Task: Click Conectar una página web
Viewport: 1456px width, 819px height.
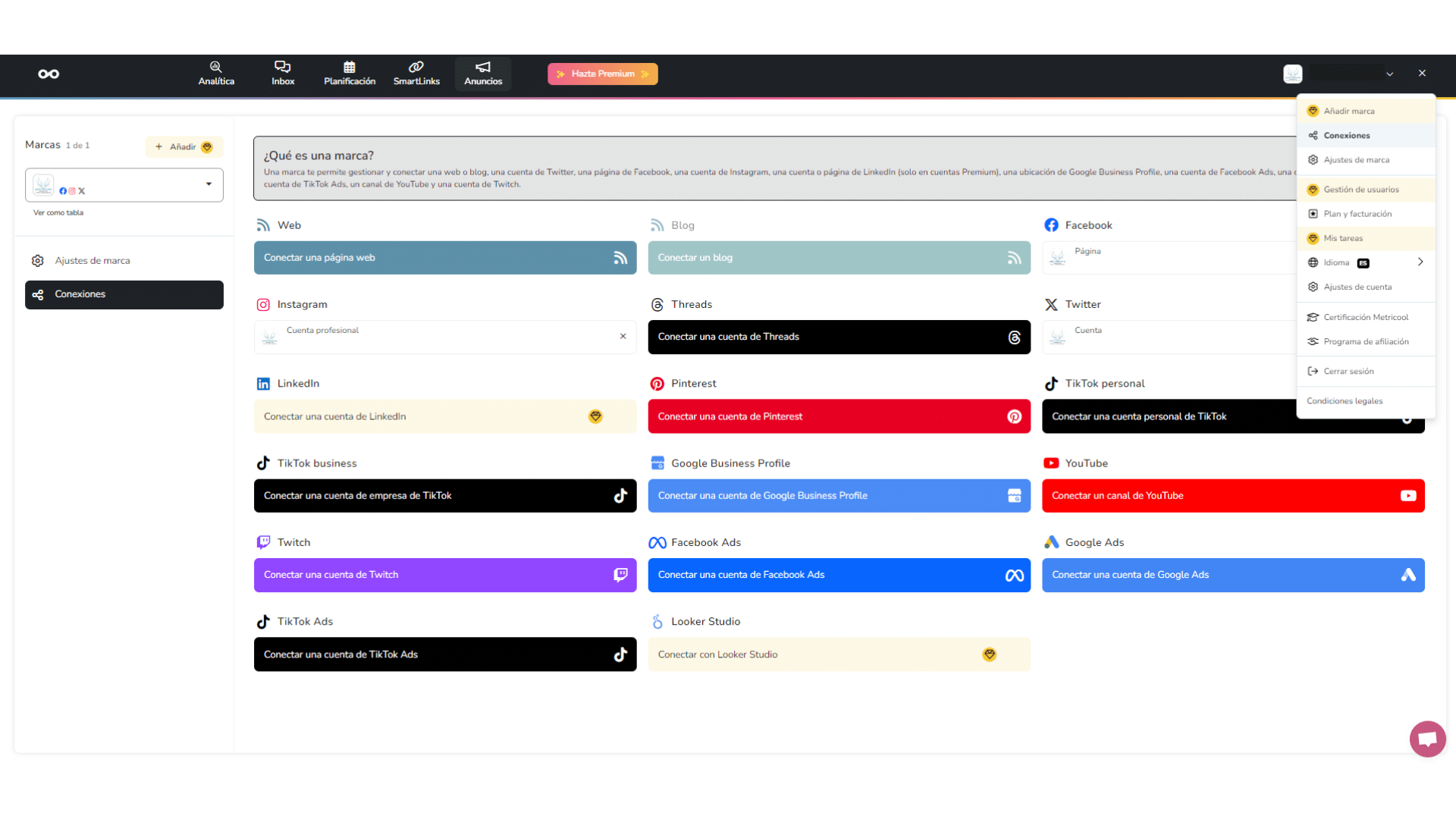Action: pyautogui.click(x=445, y=258)
